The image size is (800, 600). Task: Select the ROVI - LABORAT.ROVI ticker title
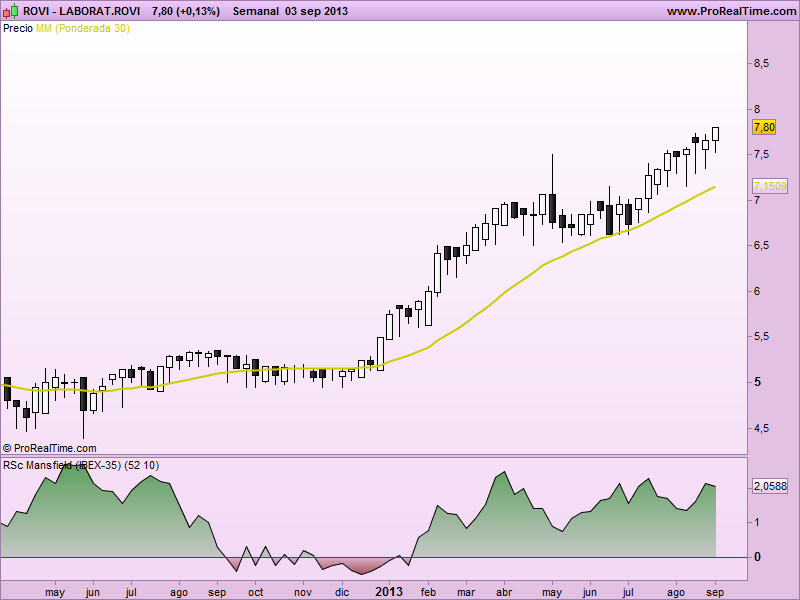[82, 11]
